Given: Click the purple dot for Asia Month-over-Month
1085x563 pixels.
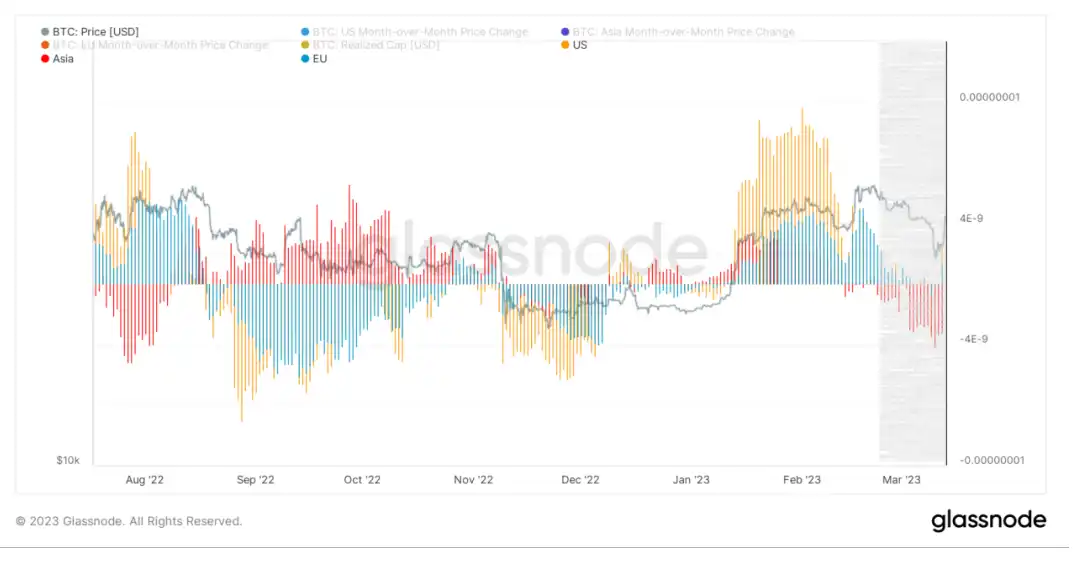Looking at the screenshot, I should click(565, 32).
